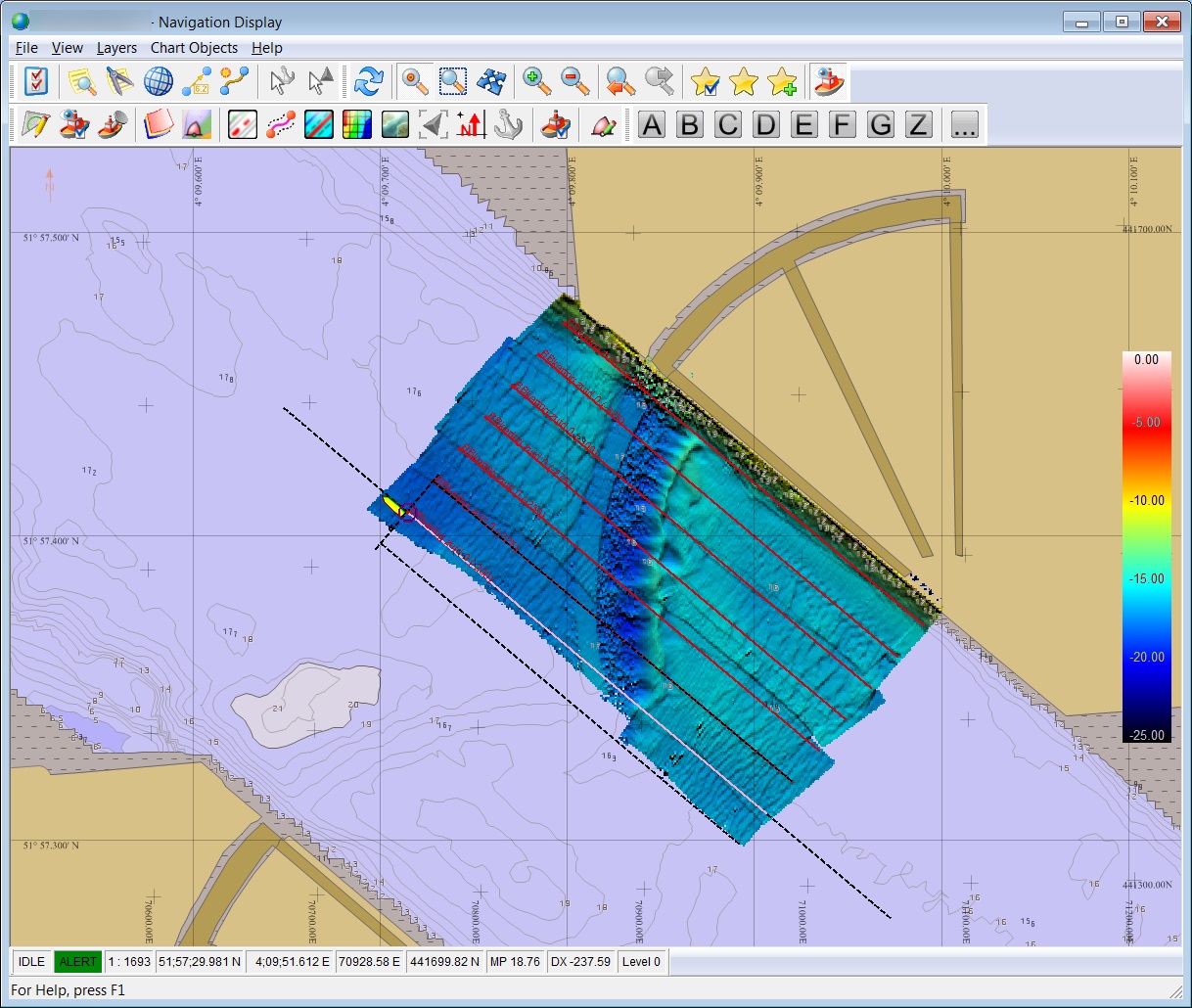
Task: Open the File menu
Action: tap(26, 48)
